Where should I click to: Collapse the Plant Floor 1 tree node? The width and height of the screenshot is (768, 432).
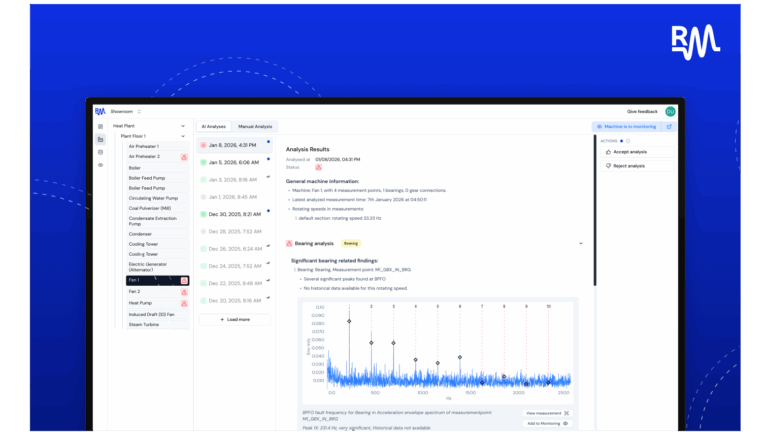coord(183,136)
